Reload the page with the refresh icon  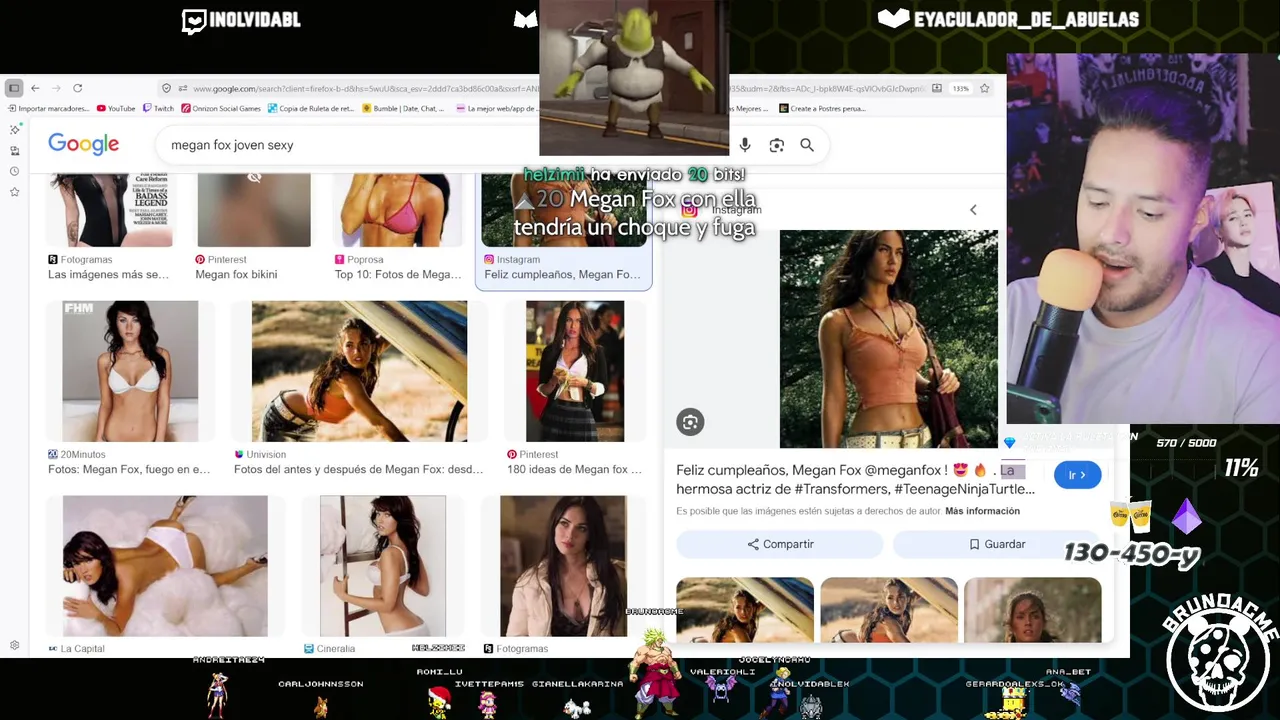pyautogui.click(x=77, y=88)
